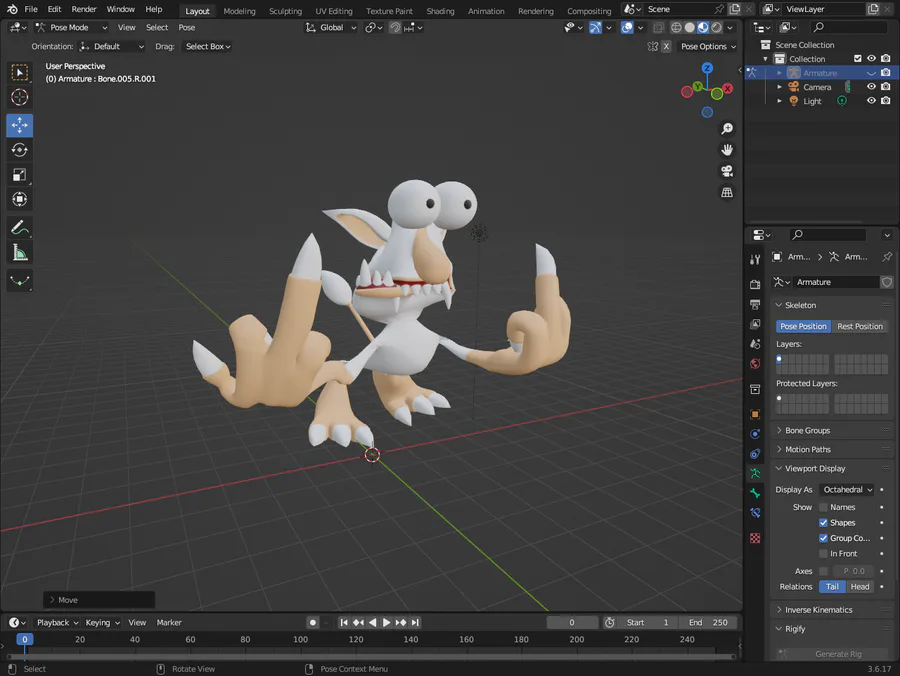Jump to the timeline end frame button
The height and width of the screenshot is (676, 900).
click(415, 623)
